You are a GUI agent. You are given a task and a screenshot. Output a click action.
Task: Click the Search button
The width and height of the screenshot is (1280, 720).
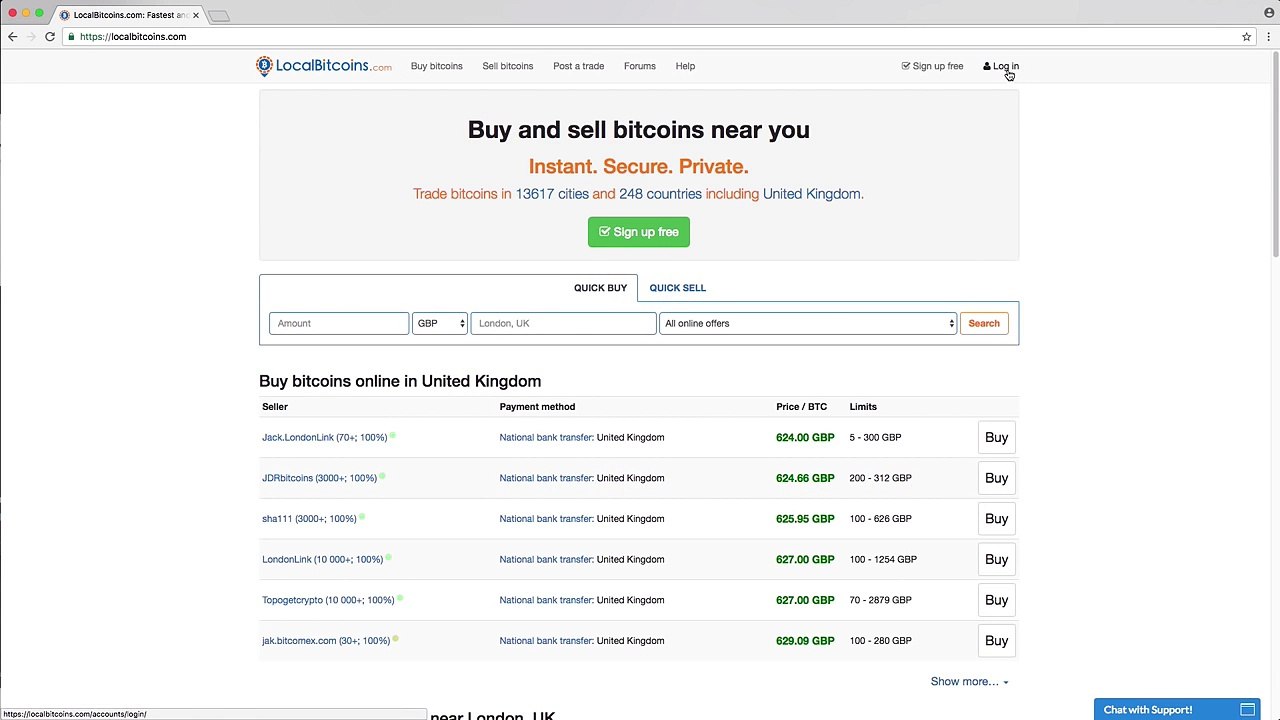984,323
